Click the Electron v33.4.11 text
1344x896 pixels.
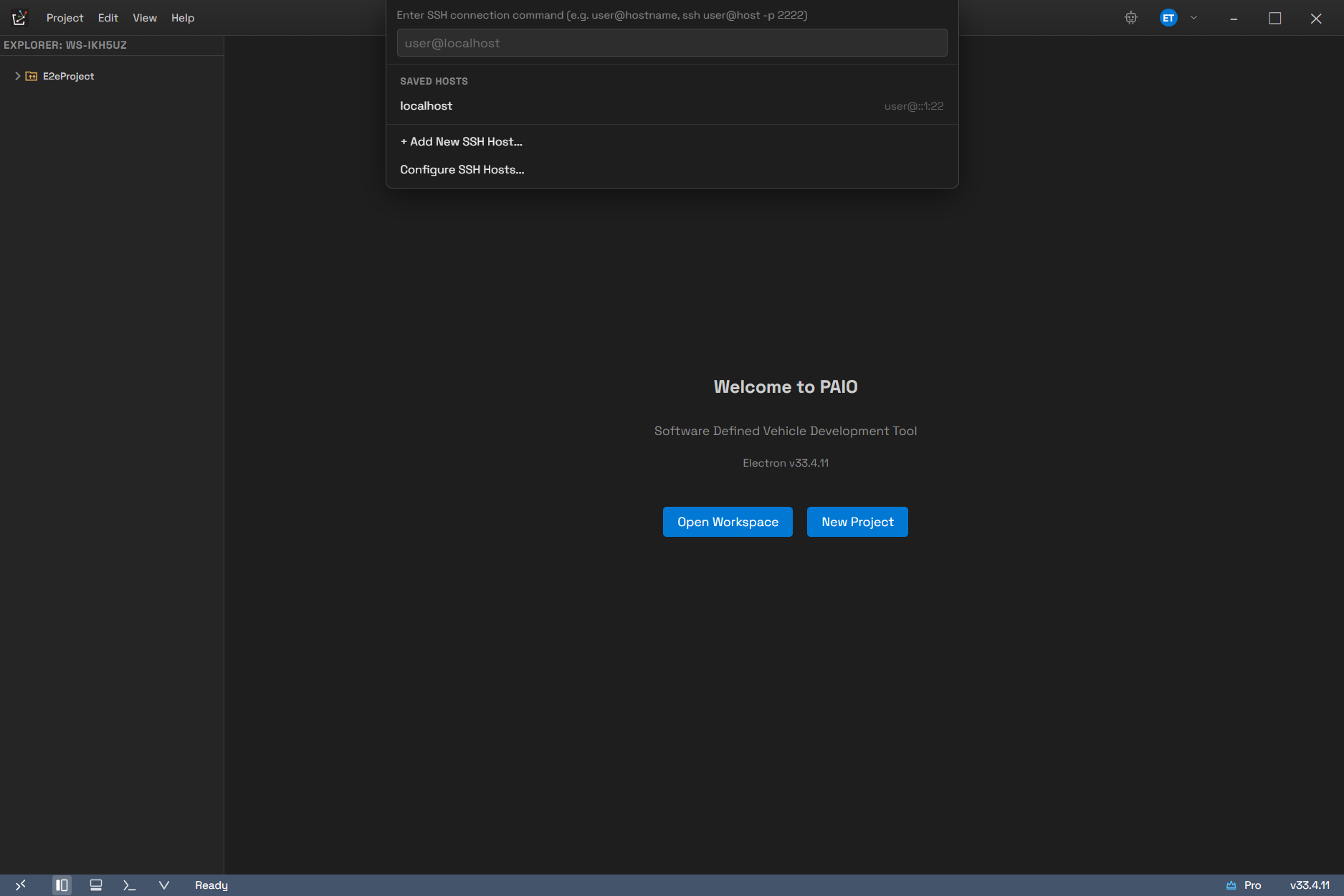[786, 463]
